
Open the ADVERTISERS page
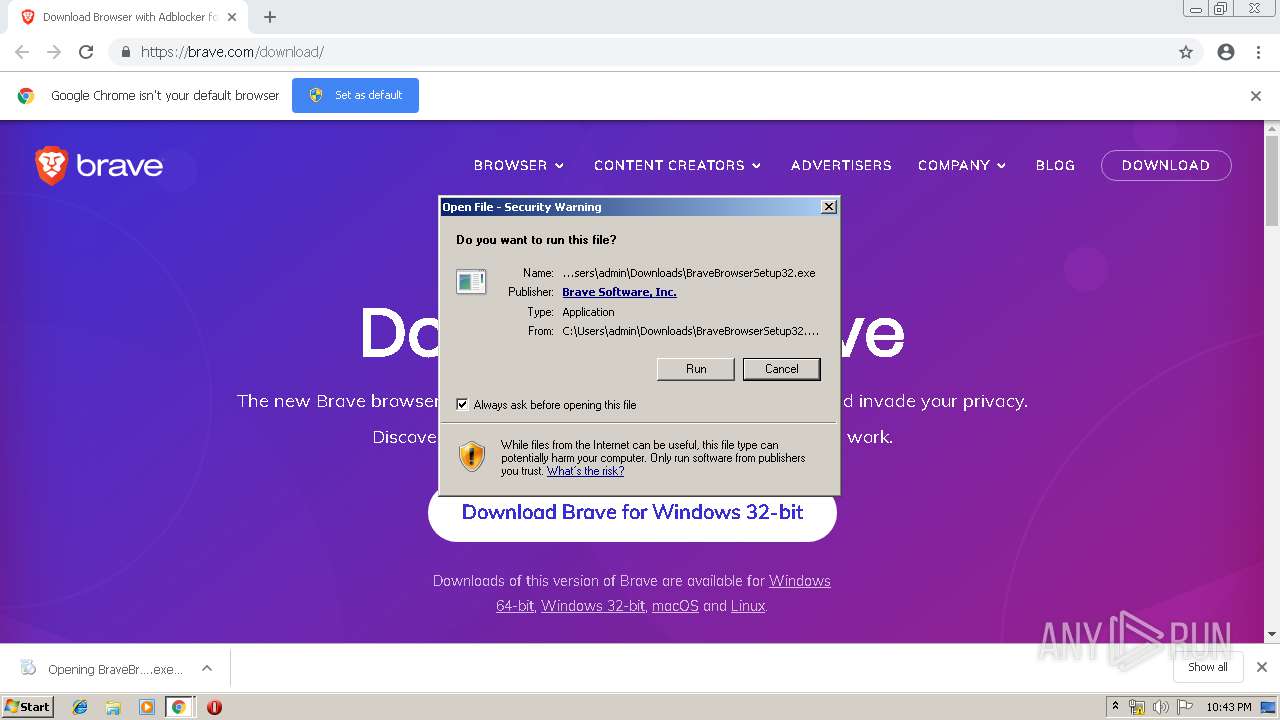[x=841, y=165]
